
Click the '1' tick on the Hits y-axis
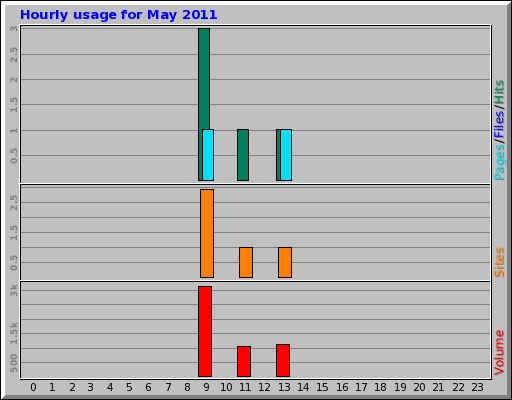click(x=14, y=130)
